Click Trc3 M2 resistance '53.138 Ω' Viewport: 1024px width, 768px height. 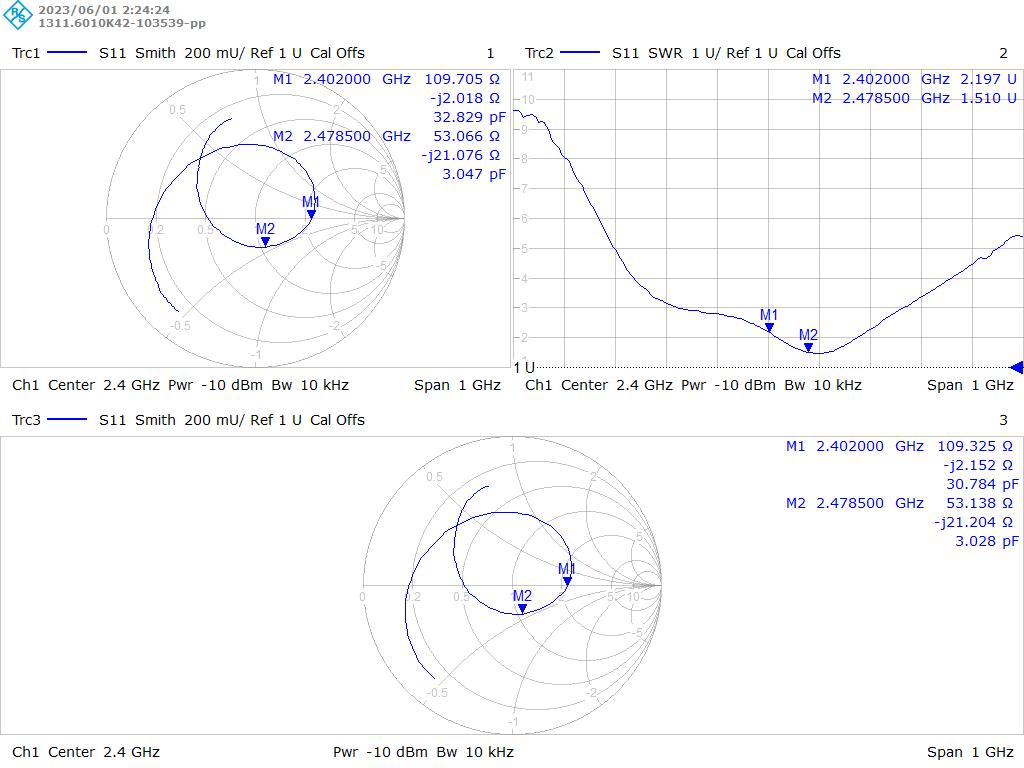point(980,503)
